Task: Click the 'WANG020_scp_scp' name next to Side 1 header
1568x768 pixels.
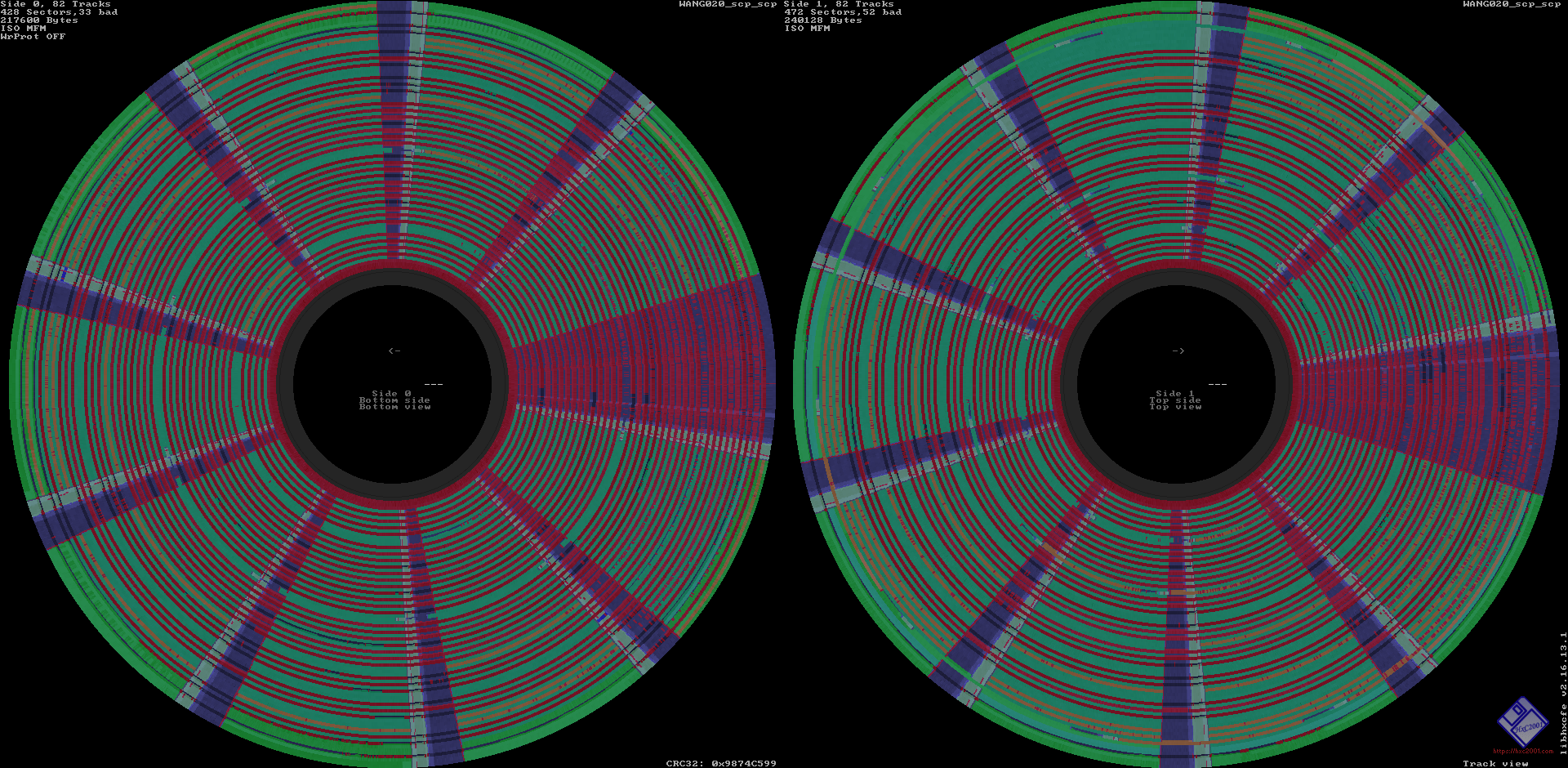Action: pos(728,4)
